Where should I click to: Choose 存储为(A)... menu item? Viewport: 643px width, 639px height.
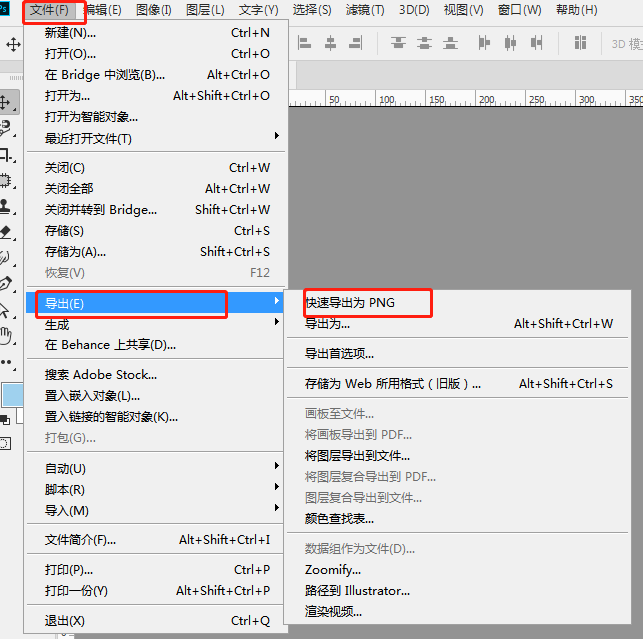155,251
